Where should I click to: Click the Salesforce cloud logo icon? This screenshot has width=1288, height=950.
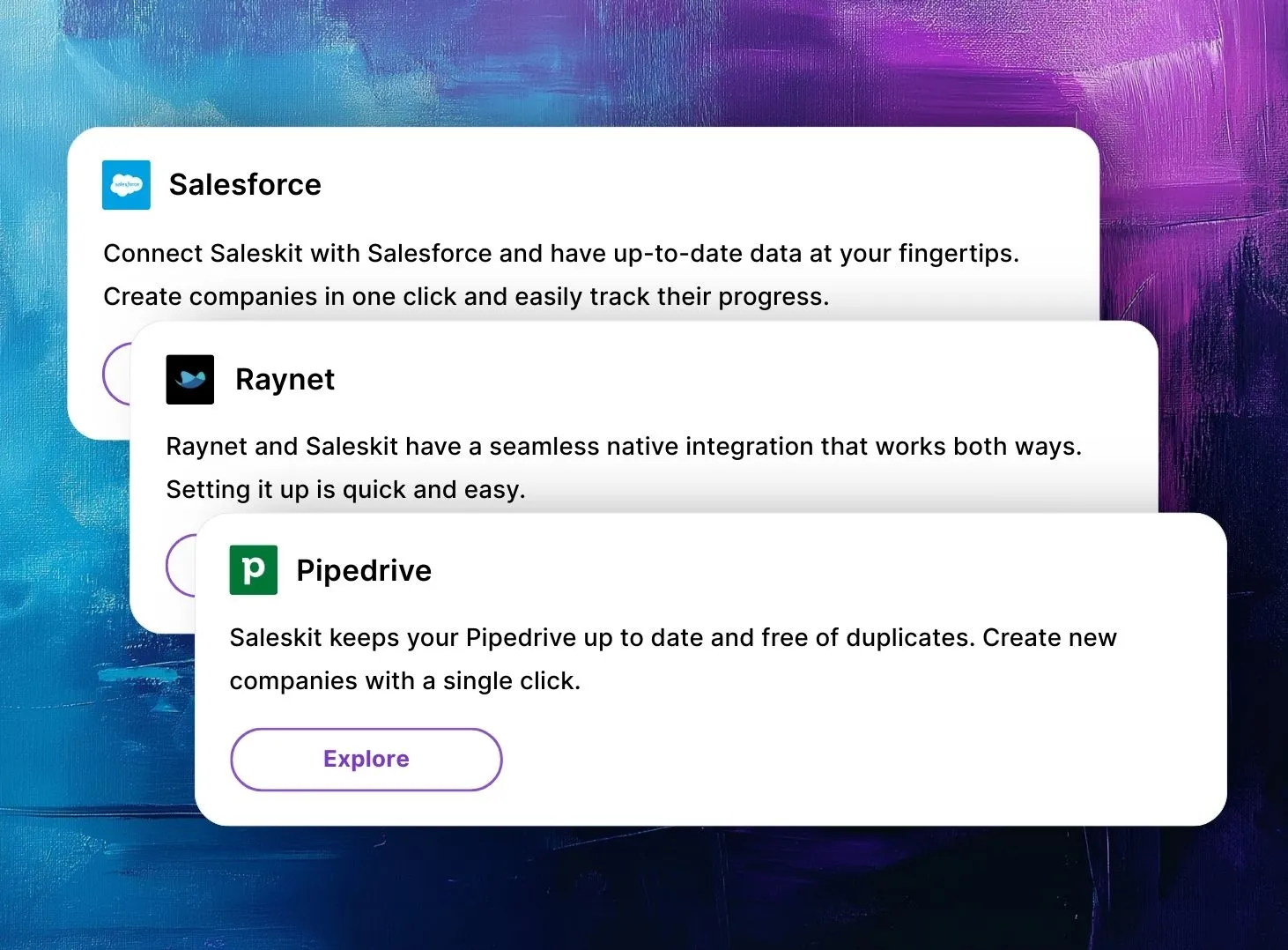126,185
